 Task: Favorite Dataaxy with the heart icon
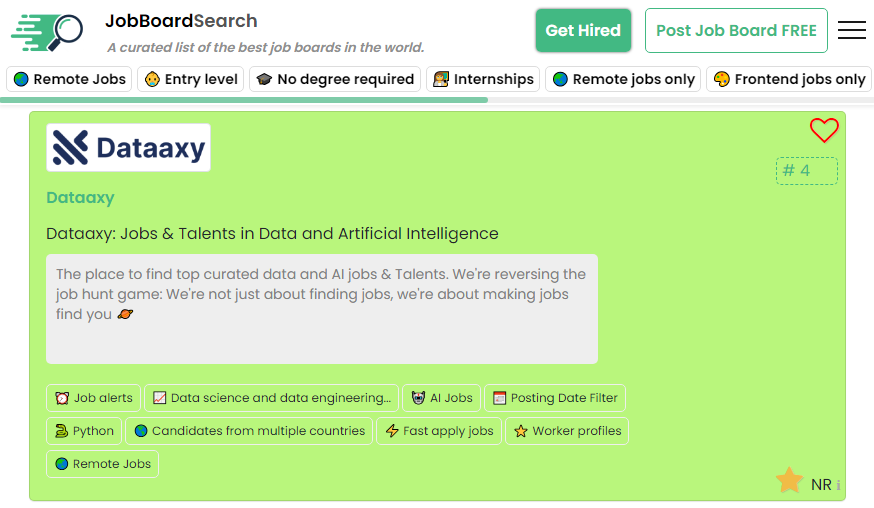pos(823,130)
